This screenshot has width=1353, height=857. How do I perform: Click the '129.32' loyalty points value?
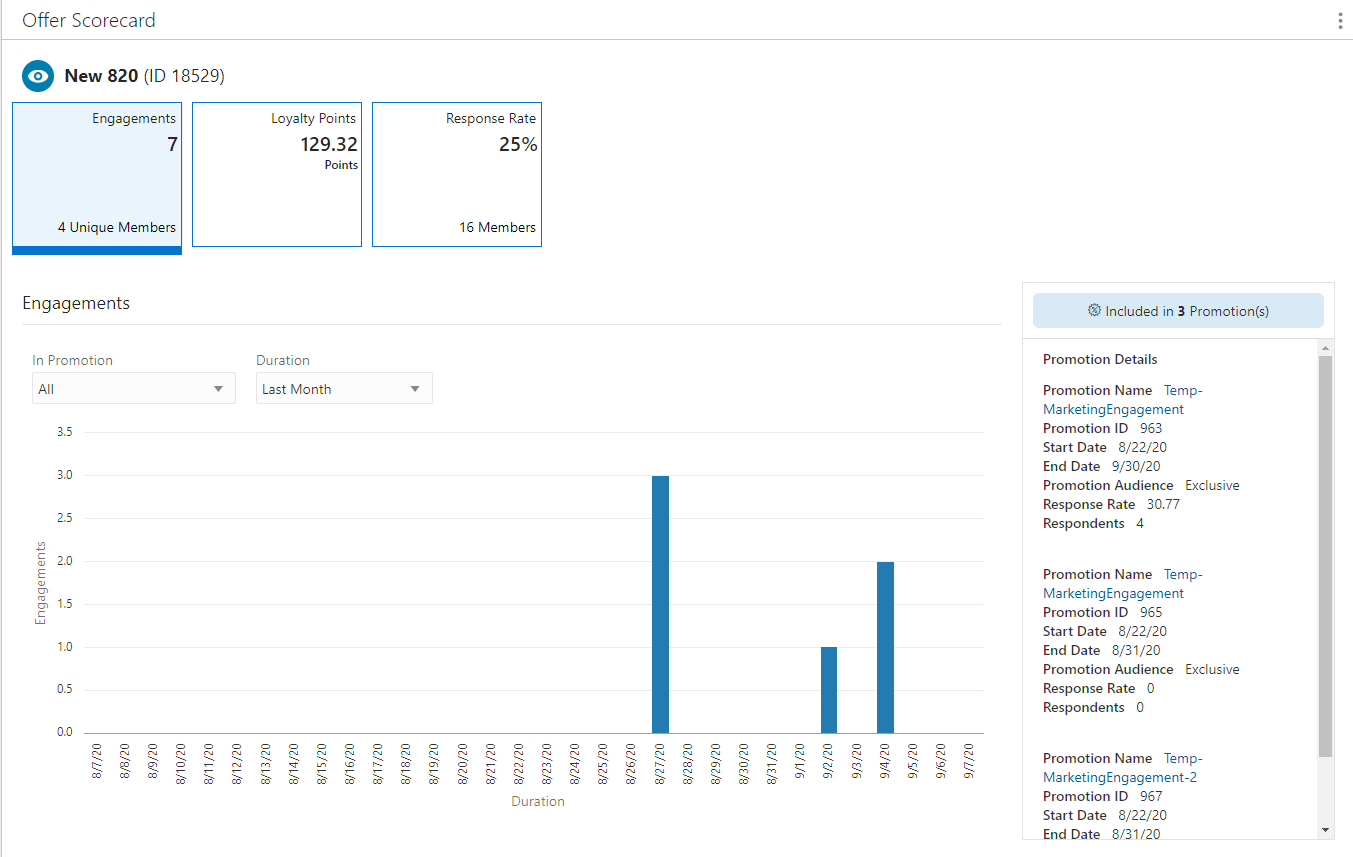coord(329,145)
